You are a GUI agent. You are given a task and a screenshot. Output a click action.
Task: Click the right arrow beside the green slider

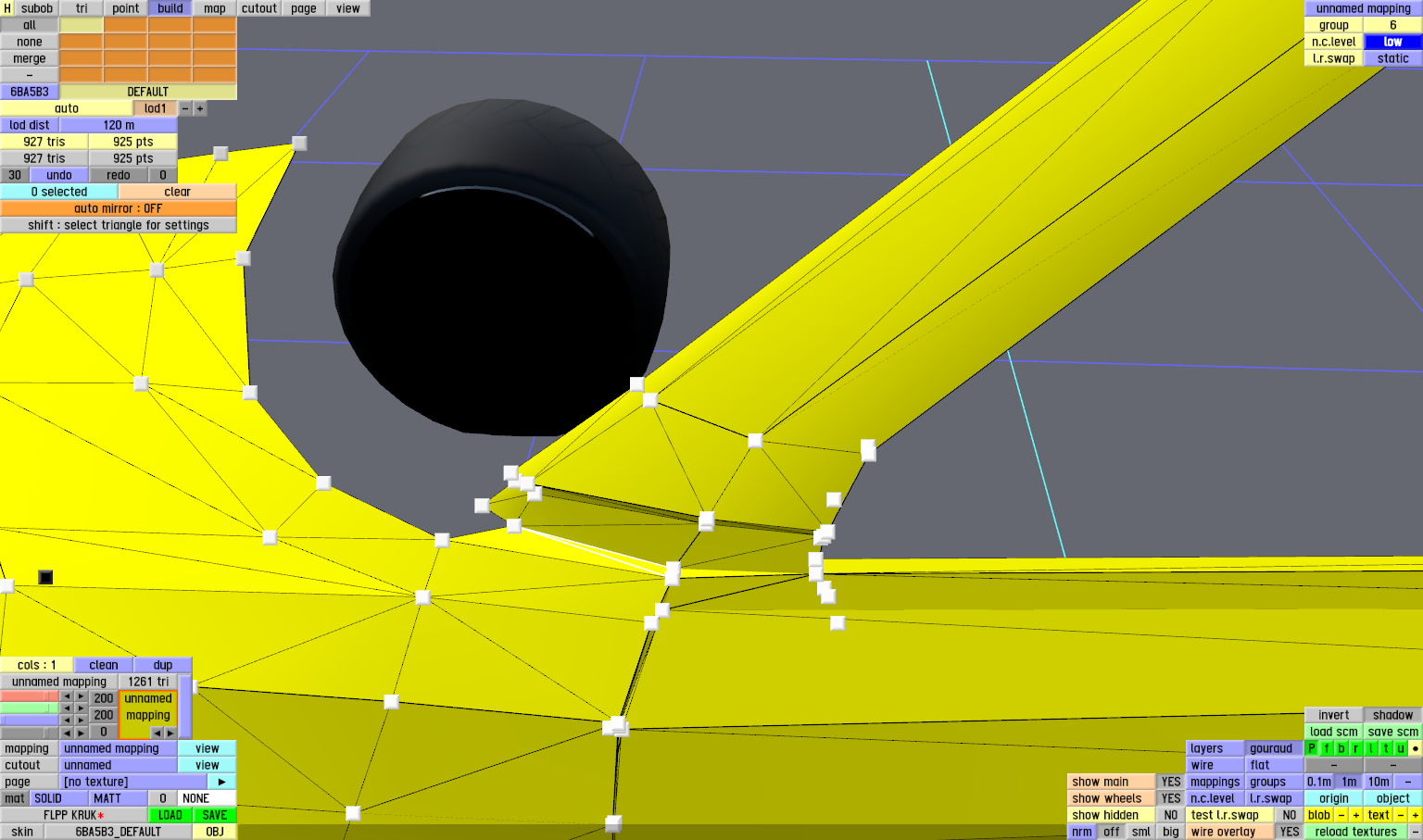(82, 708)
